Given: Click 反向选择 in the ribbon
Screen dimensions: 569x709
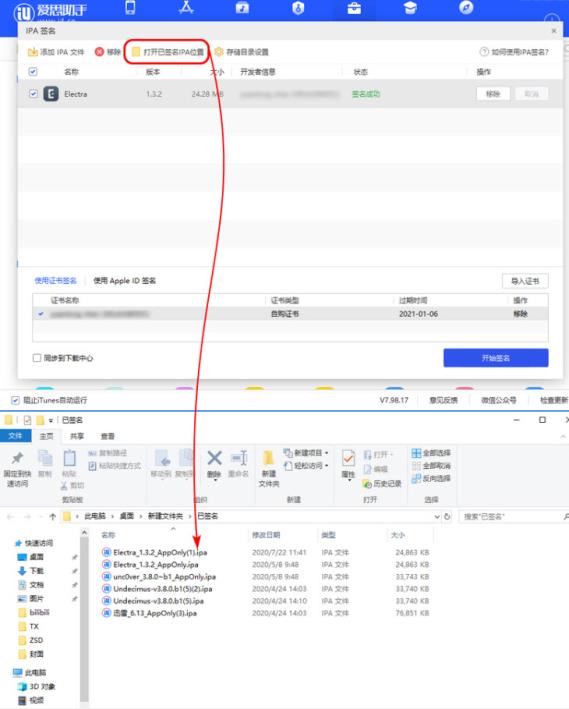Looking at the screenshot, I should [431, 478].
